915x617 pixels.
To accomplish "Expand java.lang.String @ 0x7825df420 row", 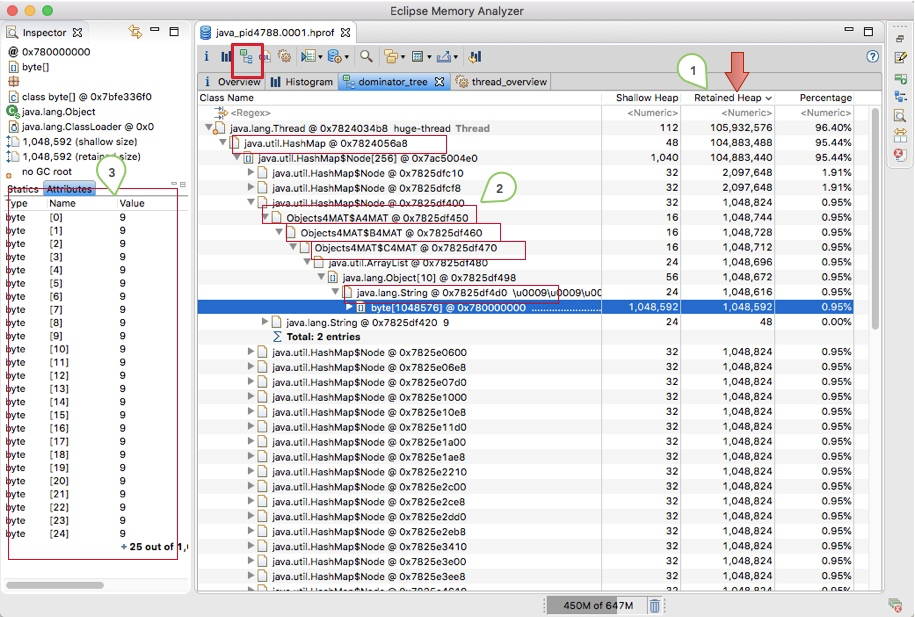I will (x=265, y=322).
